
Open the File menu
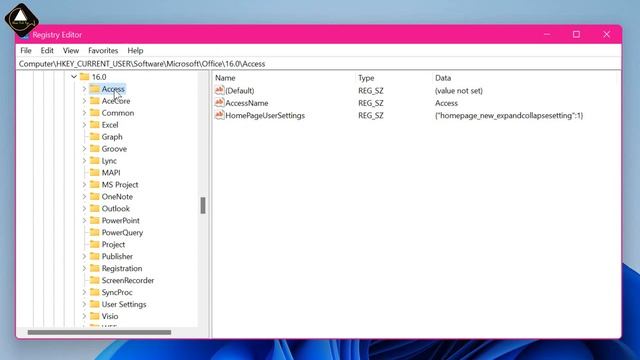coord(26,51)
